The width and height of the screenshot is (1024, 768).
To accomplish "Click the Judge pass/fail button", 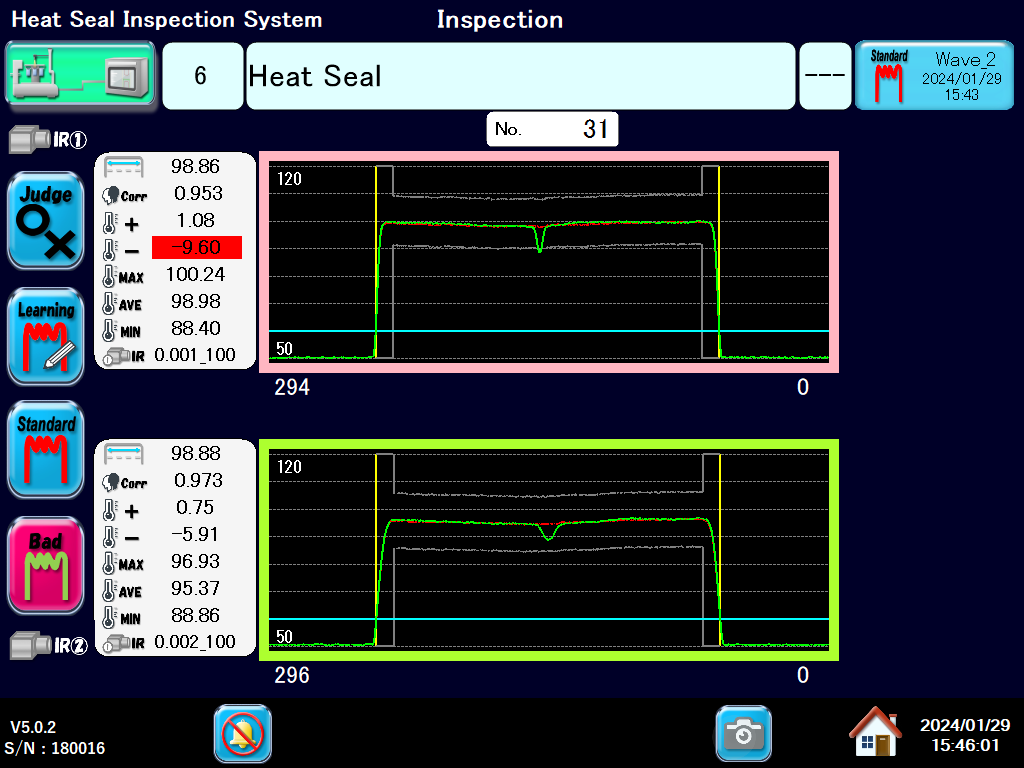I will click(45, 221).
